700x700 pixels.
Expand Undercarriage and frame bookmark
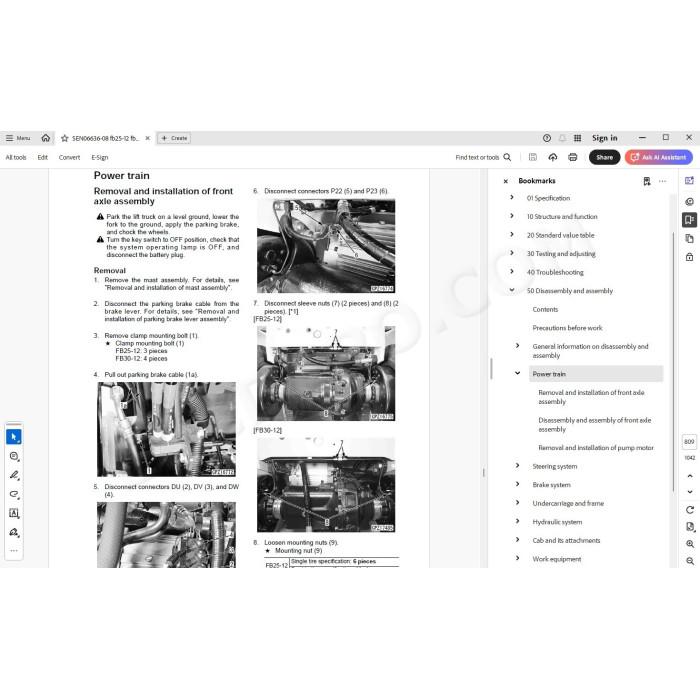click(517, 503)
